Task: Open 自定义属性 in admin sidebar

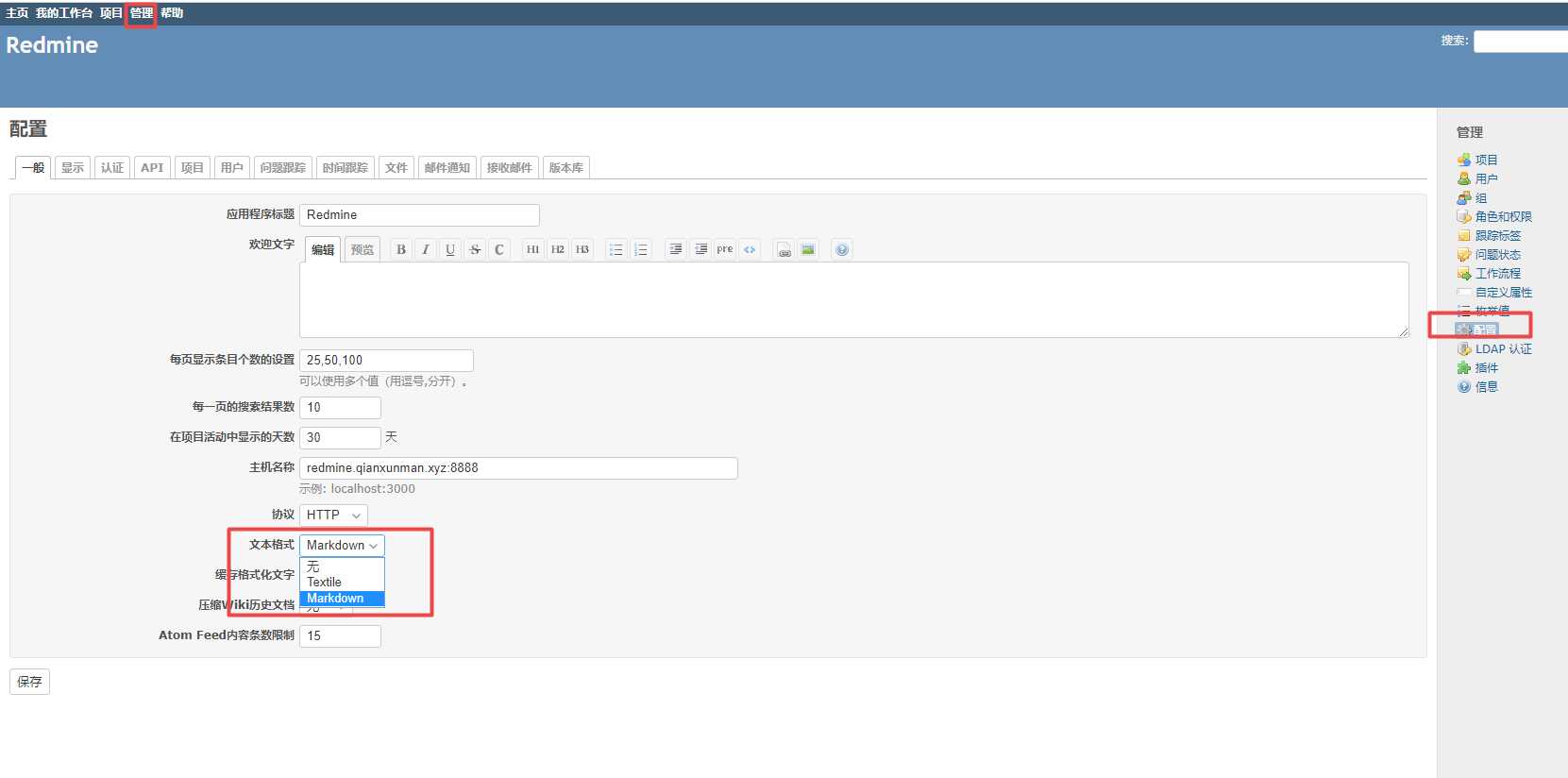Action: click(1504, 292)
